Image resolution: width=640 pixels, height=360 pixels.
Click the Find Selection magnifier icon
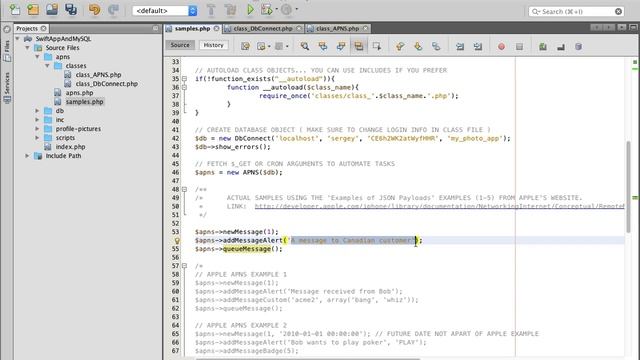[x=304, y=47]
